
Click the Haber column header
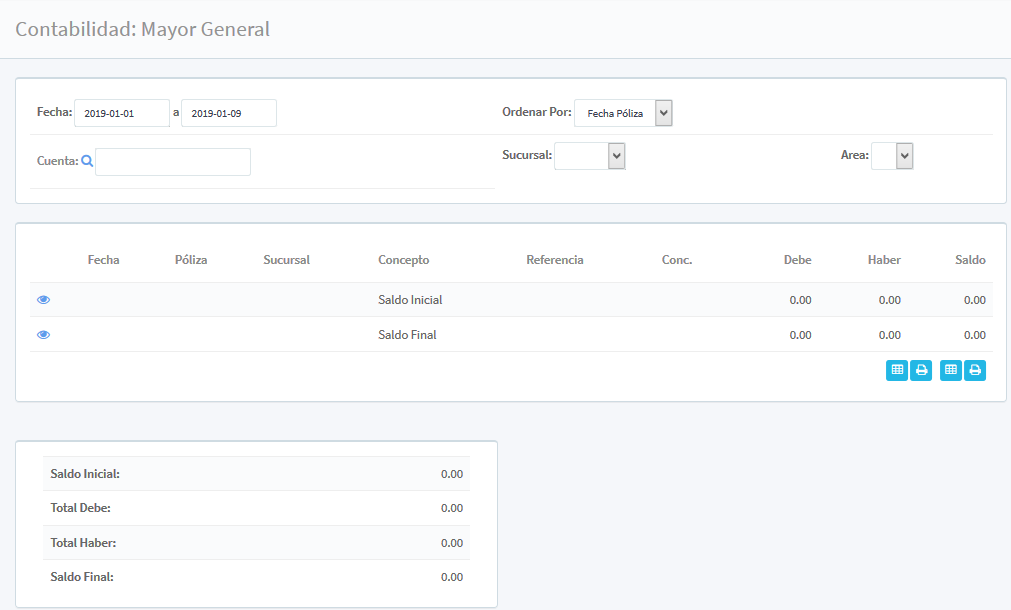884,260
